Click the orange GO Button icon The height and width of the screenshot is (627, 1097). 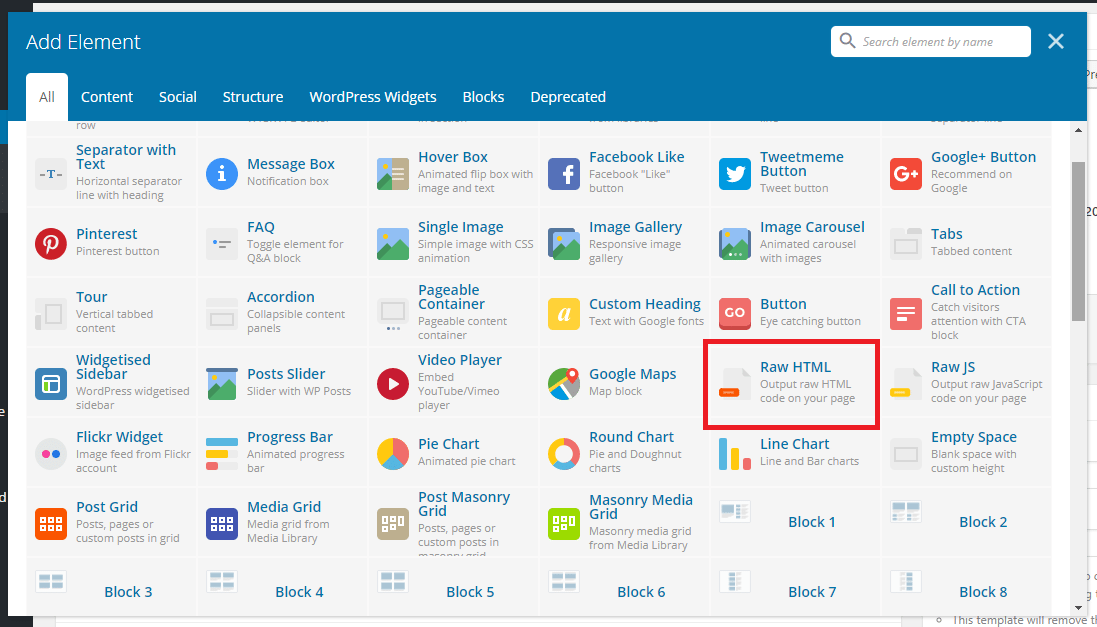735,314
